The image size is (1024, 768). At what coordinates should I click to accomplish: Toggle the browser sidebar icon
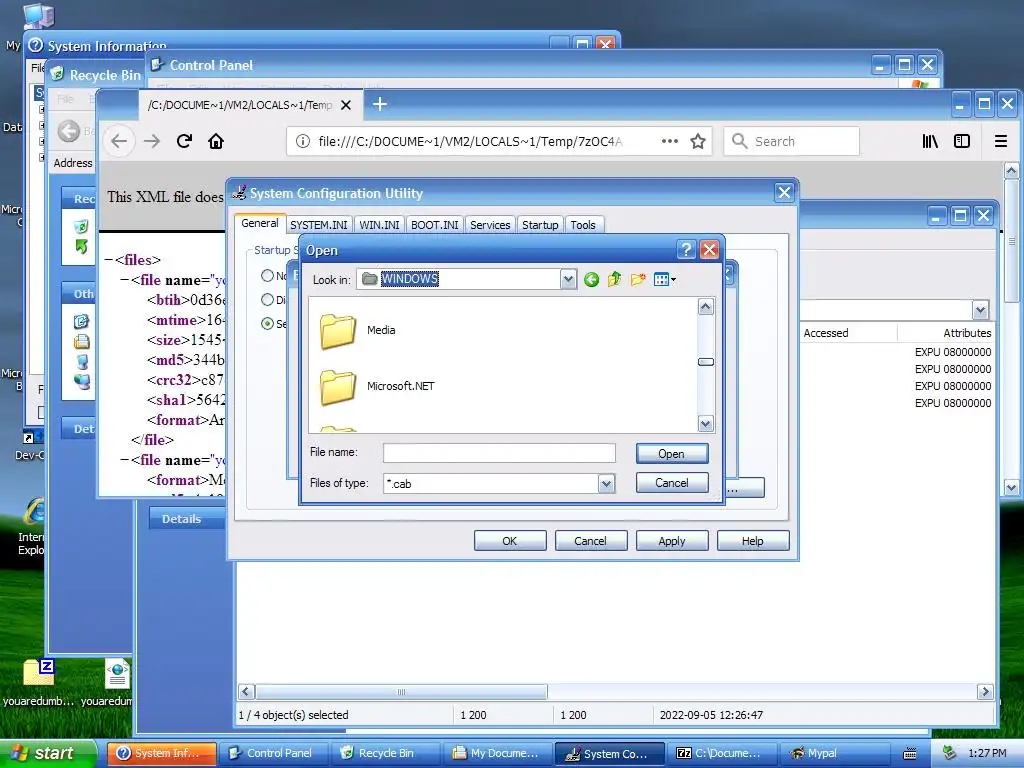[962, 141]
